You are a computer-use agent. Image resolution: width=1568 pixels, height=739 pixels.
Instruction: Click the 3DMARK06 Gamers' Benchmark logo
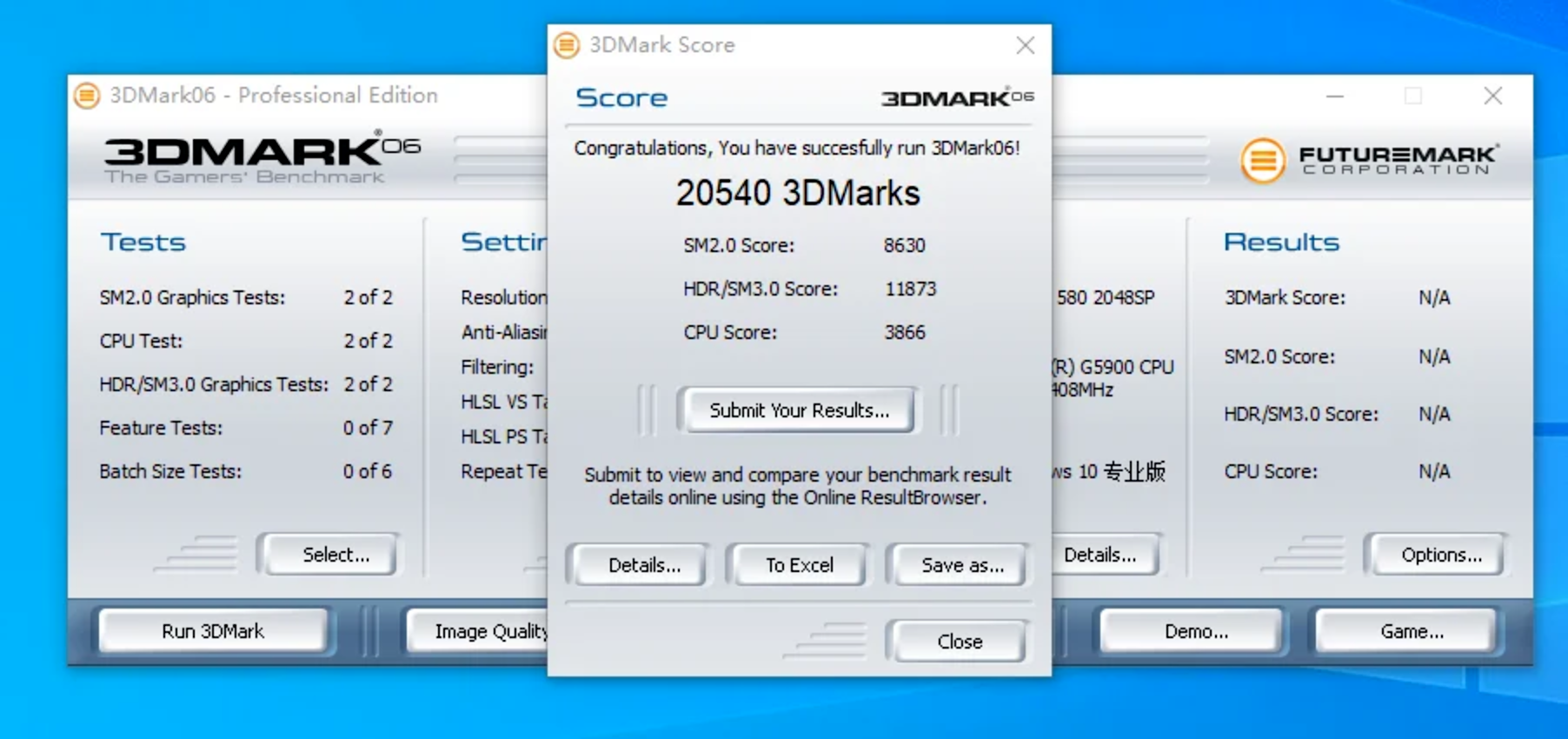(x=262, y=159)
